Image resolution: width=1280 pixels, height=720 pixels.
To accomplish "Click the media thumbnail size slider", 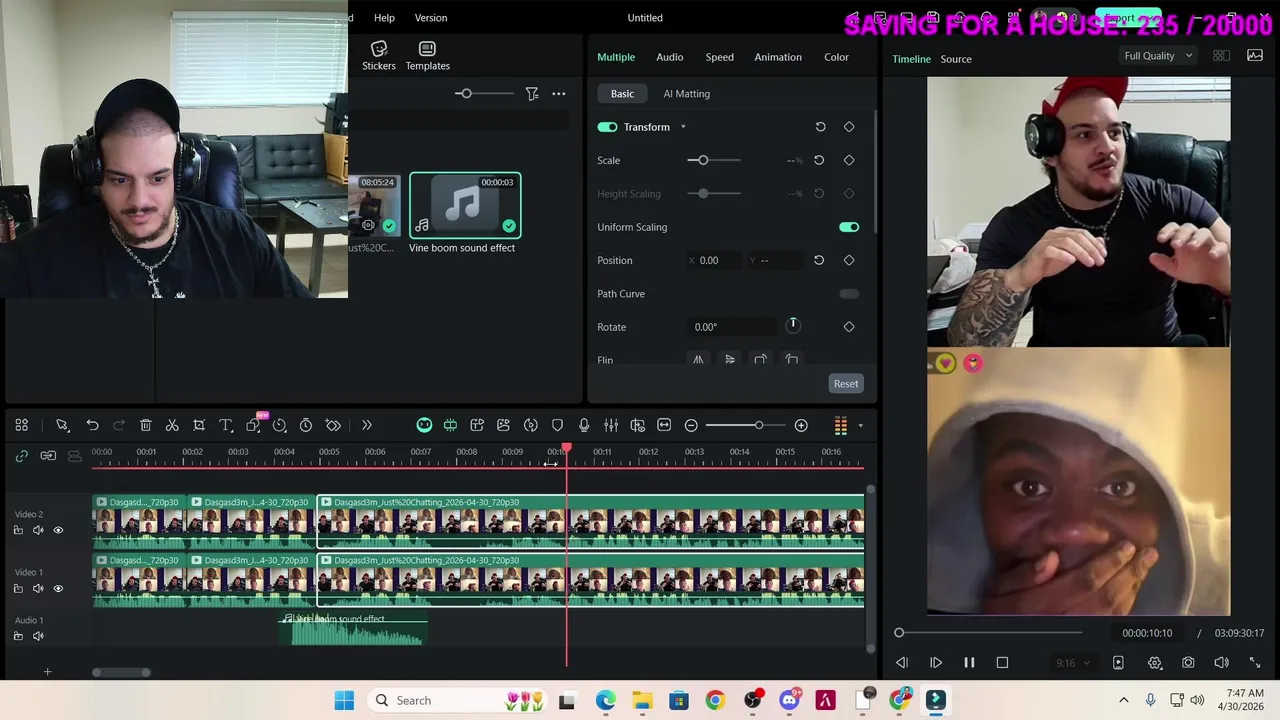I will tap(466, 94).
